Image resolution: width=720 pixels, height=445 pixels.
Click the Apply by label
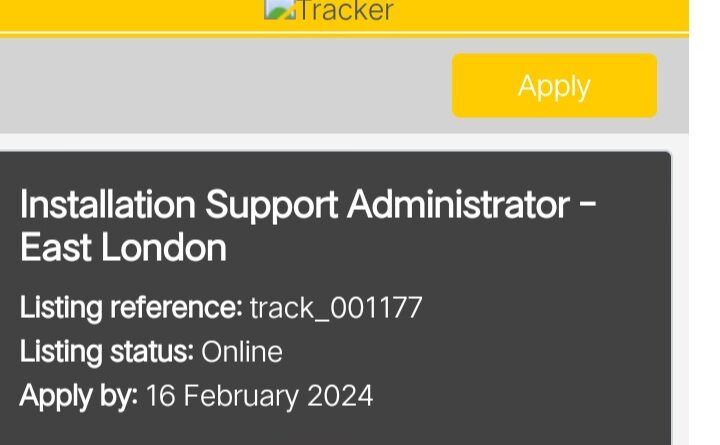[x=79, y=396]
